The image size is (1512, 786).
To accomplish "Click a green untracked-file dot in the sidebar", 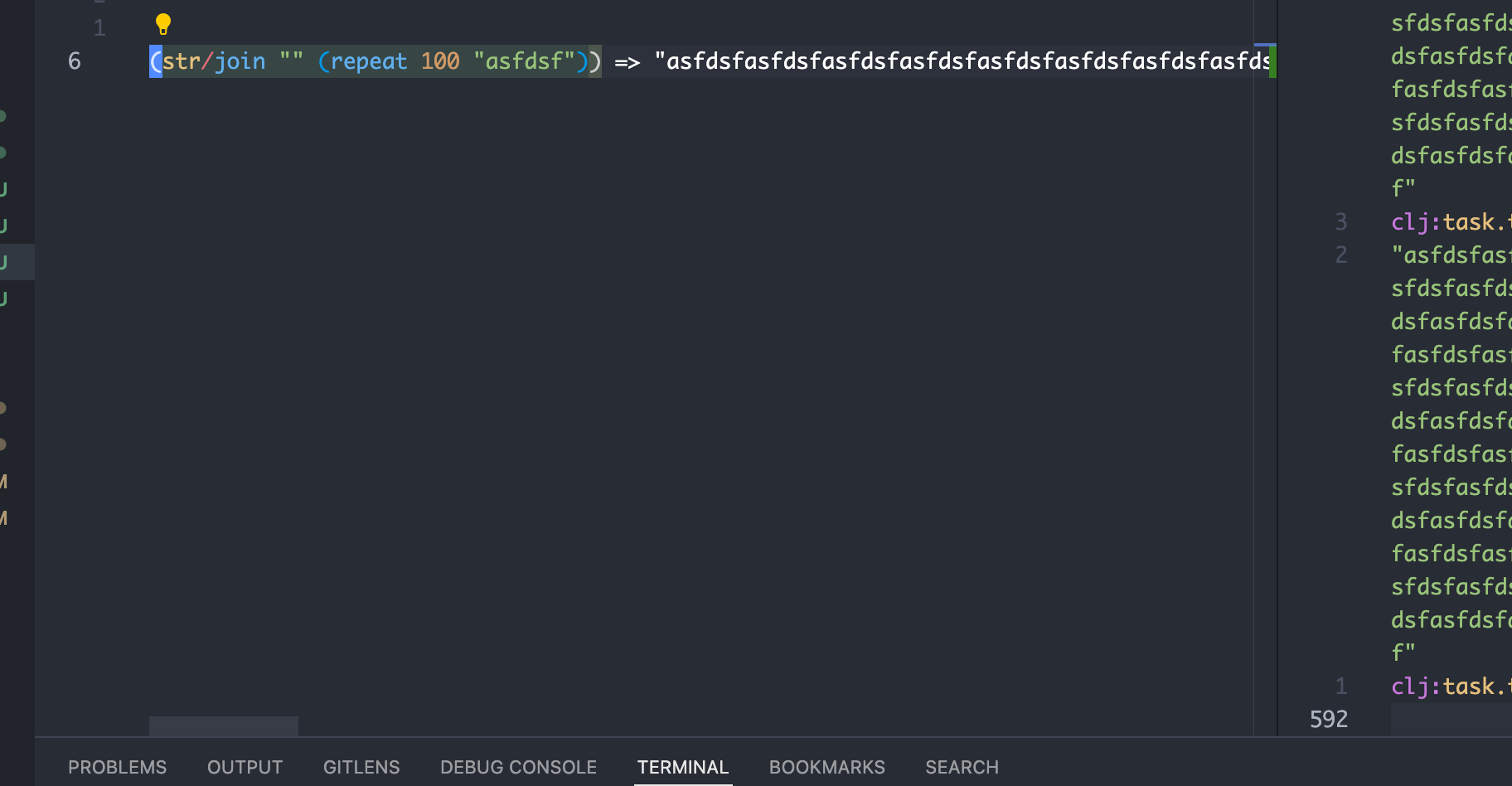I will point(3,117).
